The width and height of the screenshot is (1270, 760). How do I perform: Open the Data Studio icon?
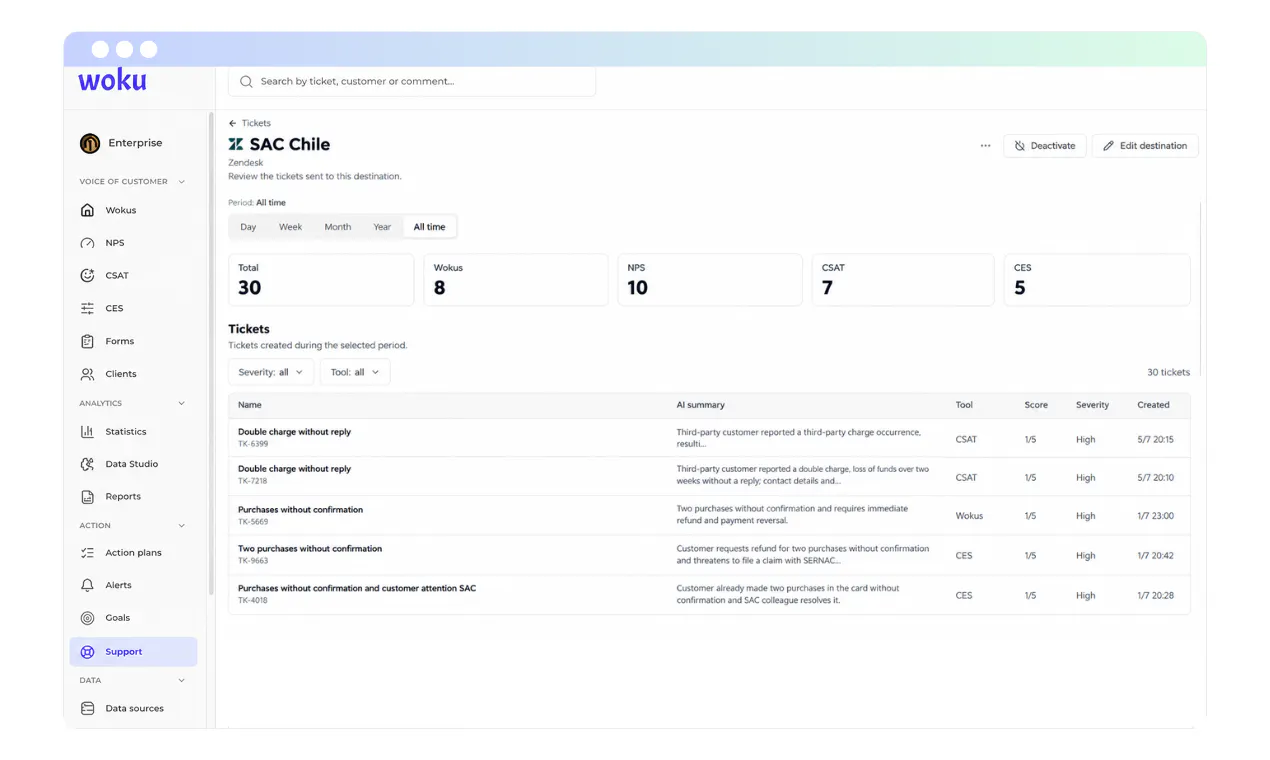click(87, 464)
